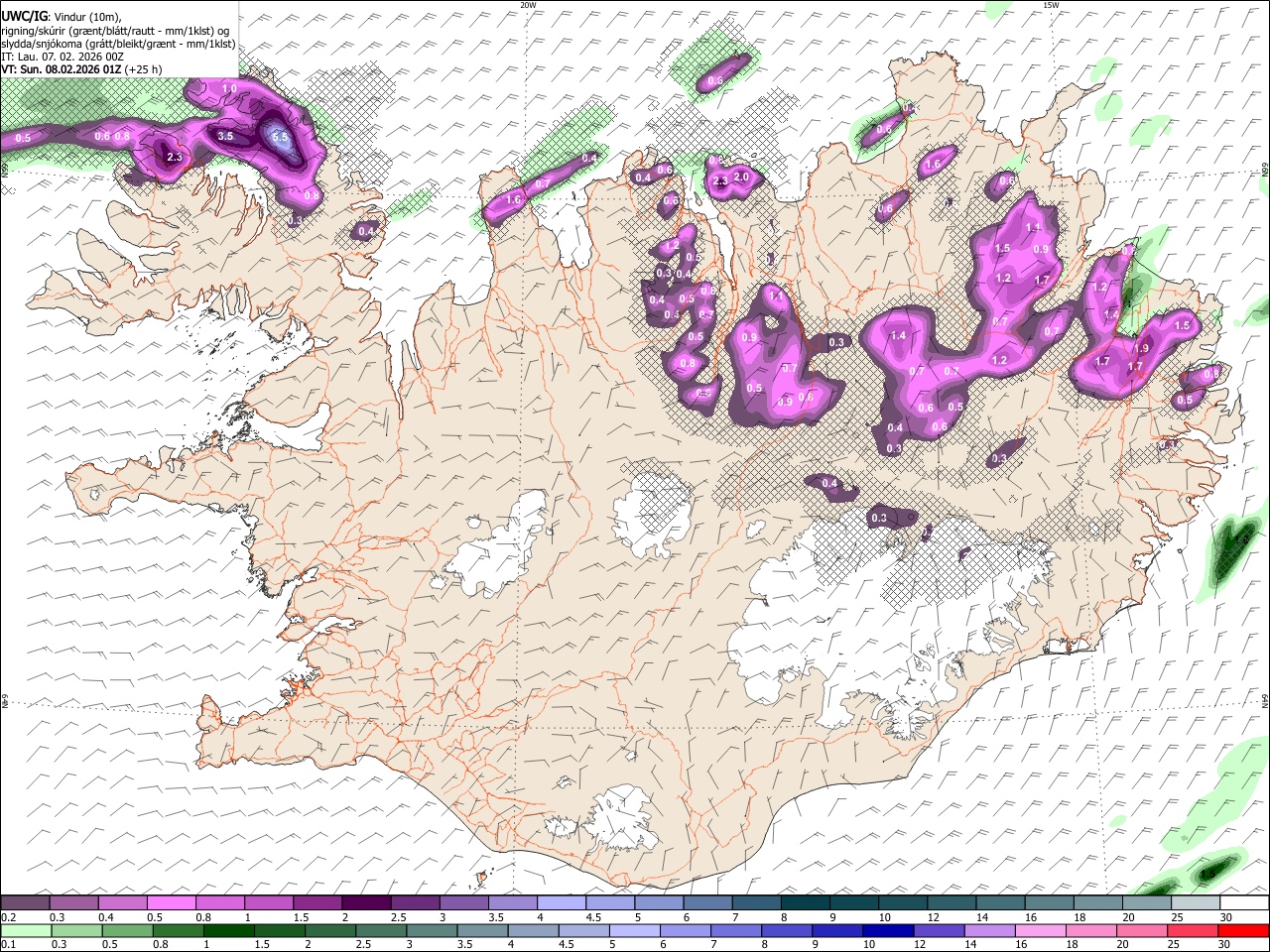
Task: Click the 0.1 label under lower legend
Action: (x=8, y=944)
